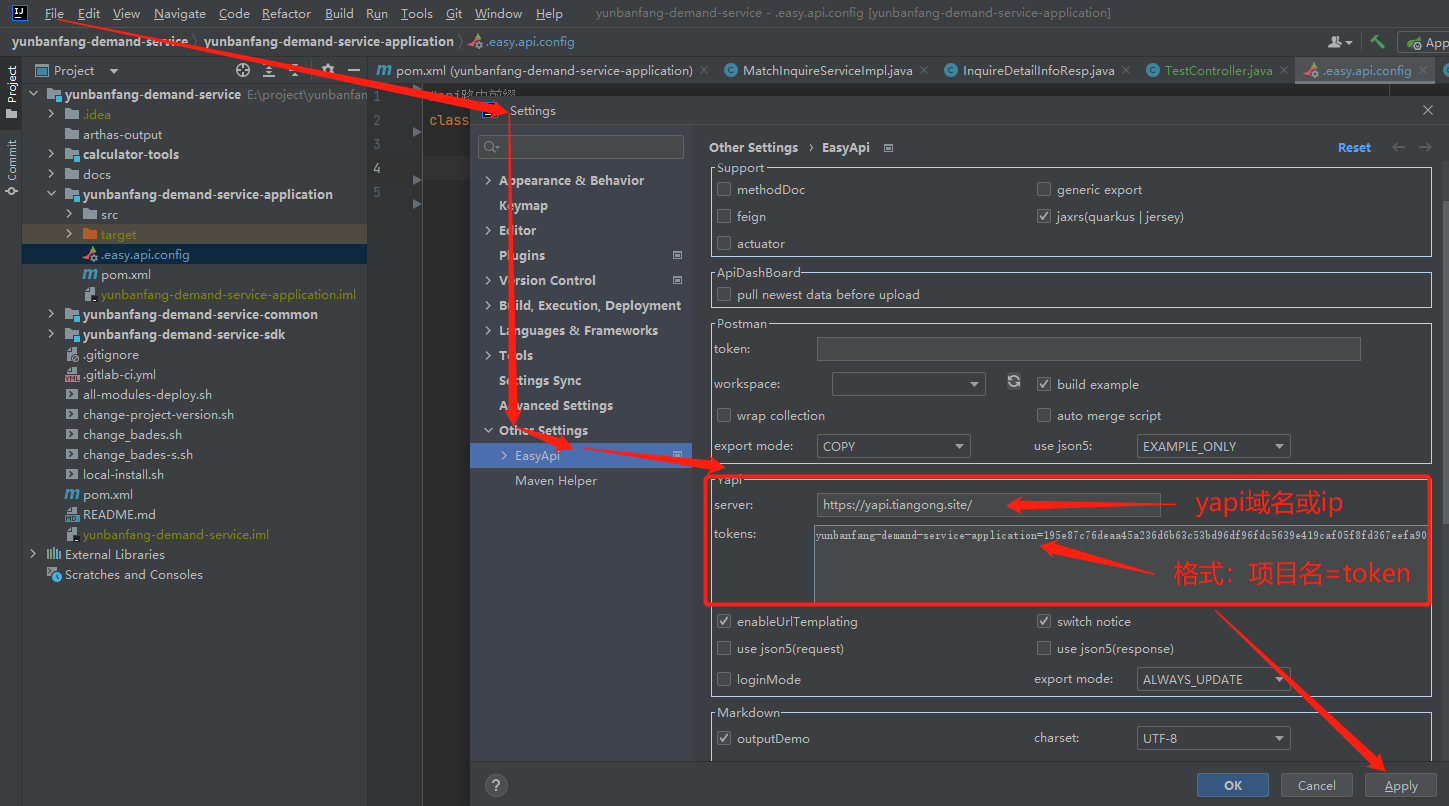Viewport: 1449px width, 806px height.
Task: Open Project panel gear options
Action: point(328,70)
